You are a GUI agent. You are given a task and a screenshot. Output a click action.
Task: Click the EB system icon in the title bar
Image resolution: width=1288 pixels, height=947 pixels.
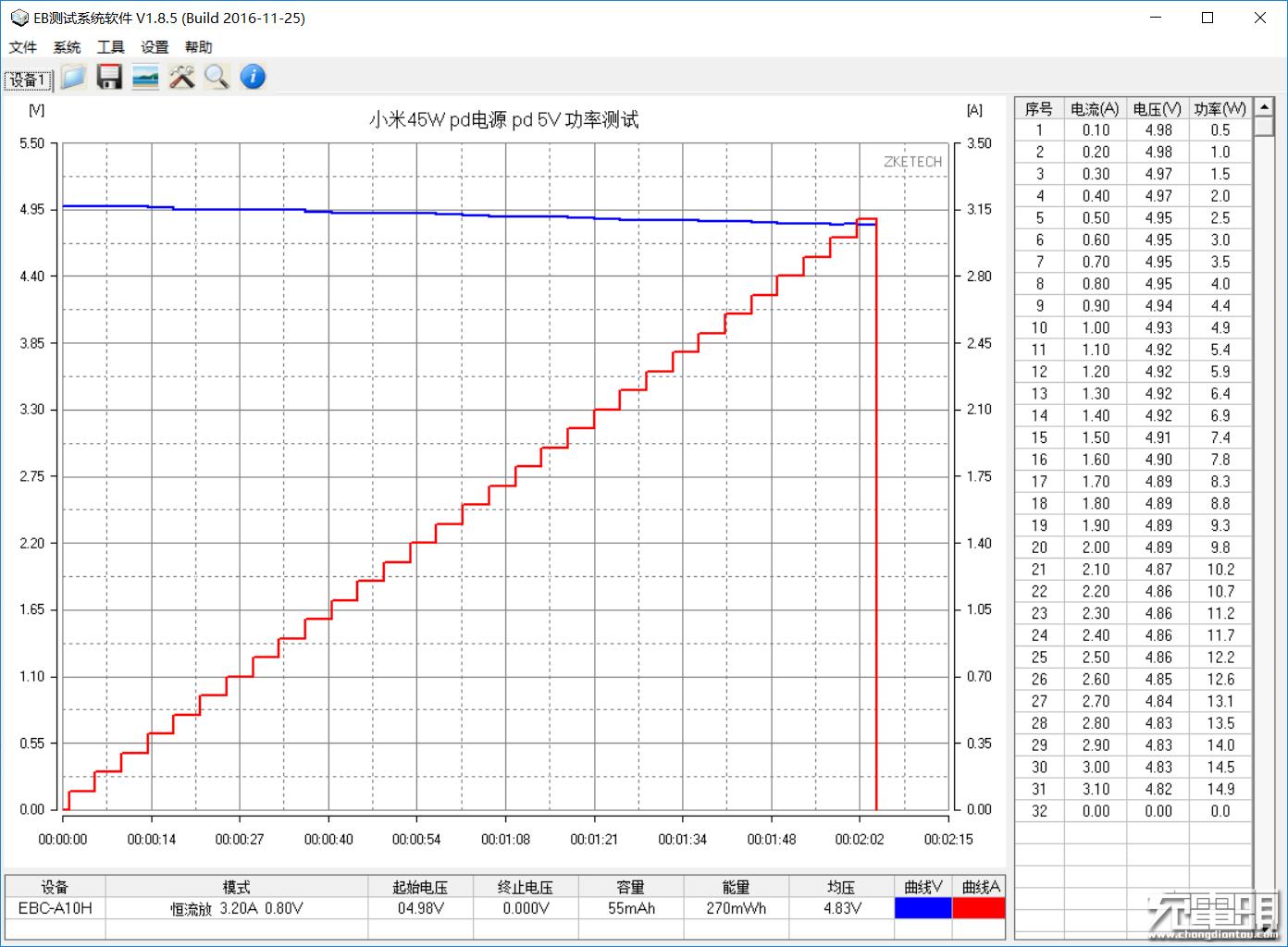click(19, 17)
